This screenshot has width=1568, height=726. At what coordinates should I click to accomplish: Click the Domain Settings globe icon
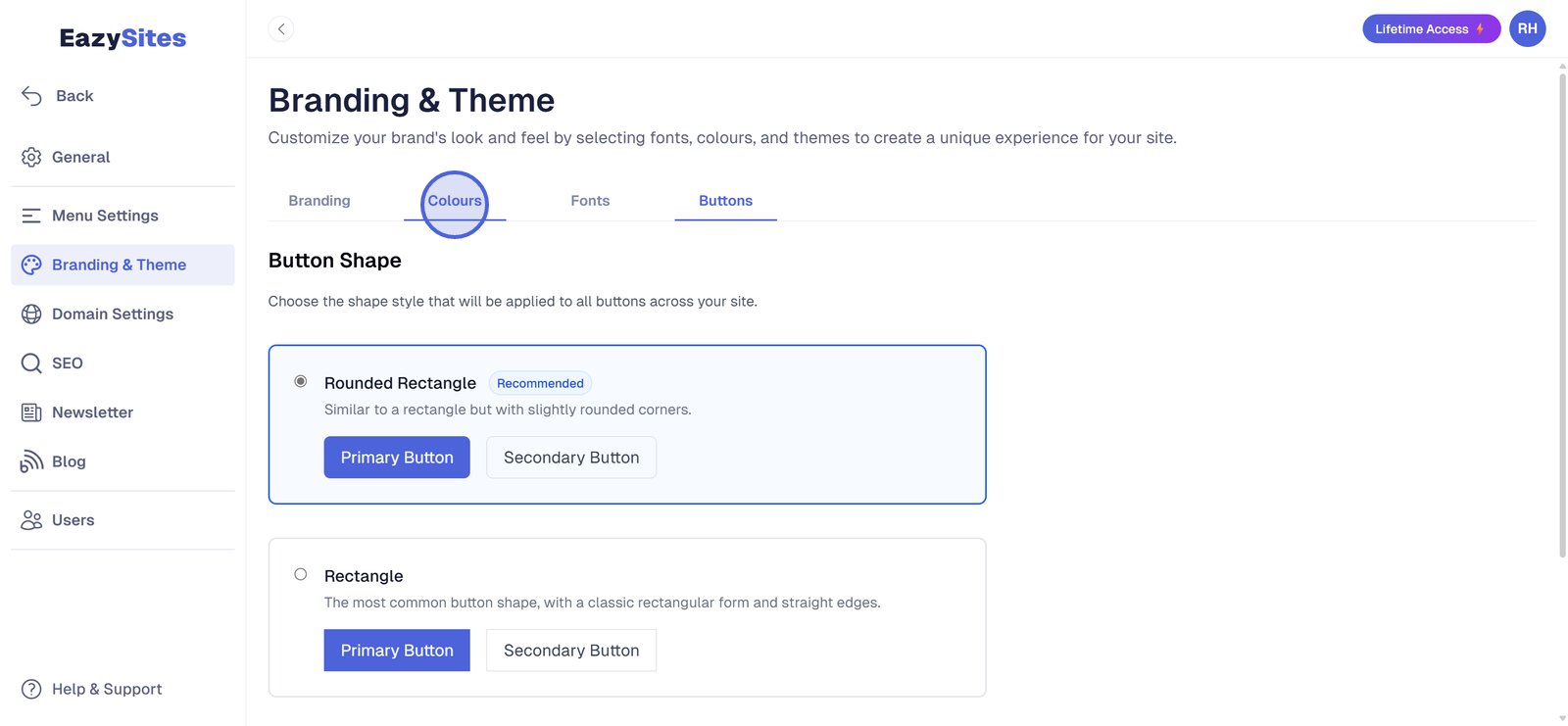point(31,314)
